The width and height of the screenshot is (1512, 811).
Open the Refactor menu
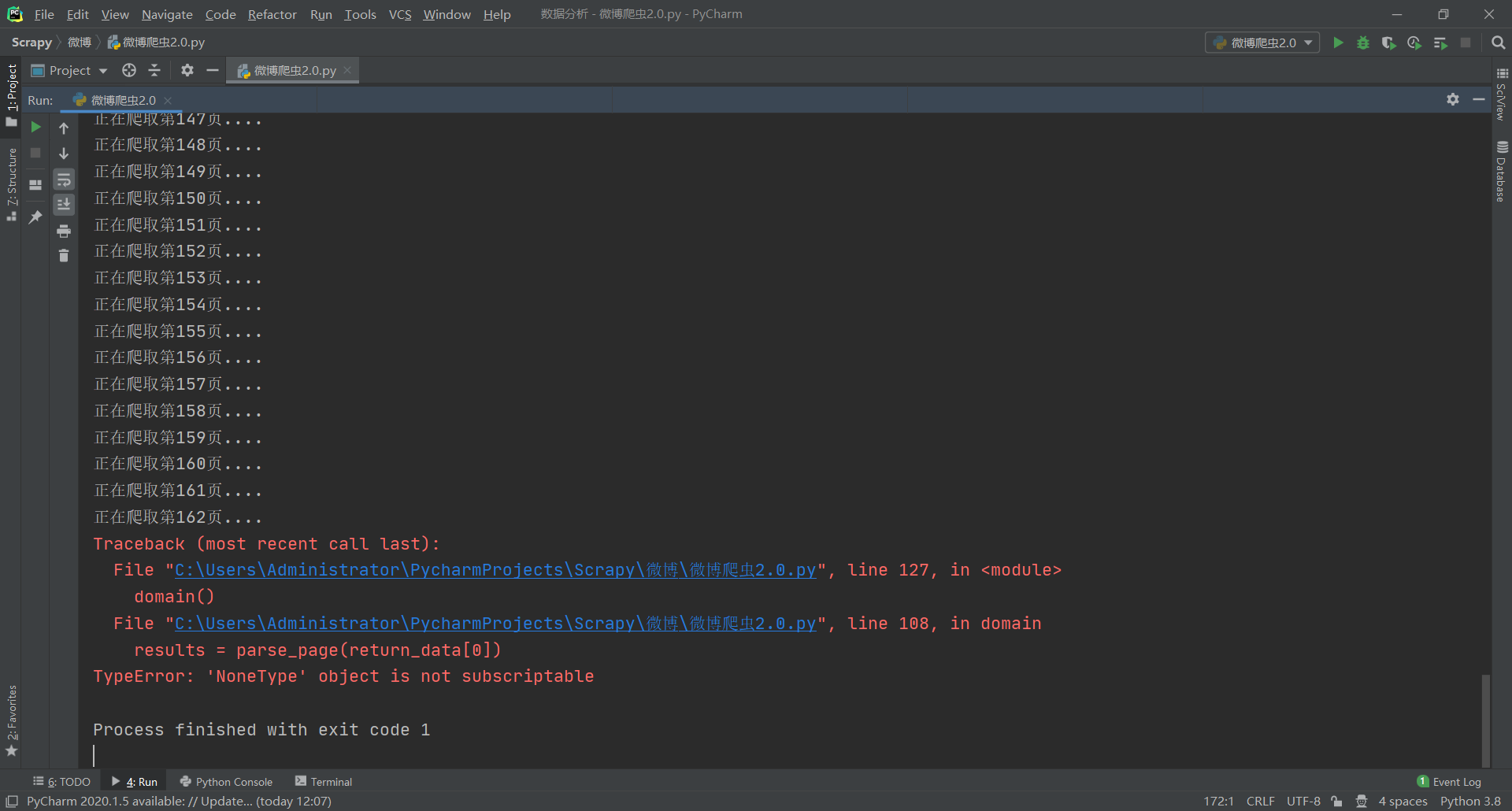[x=272, y=14]
